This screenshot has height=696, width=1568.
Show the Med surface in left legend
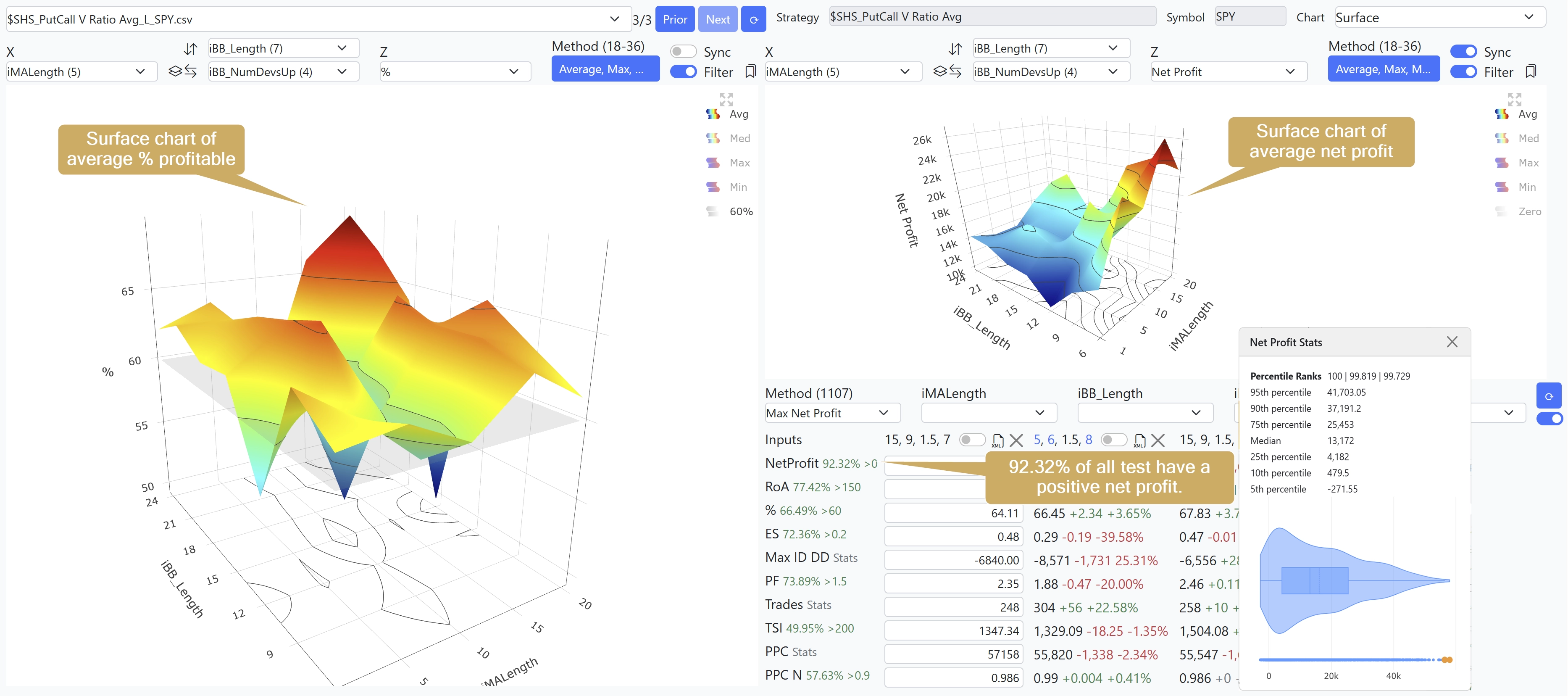point(729,138)
